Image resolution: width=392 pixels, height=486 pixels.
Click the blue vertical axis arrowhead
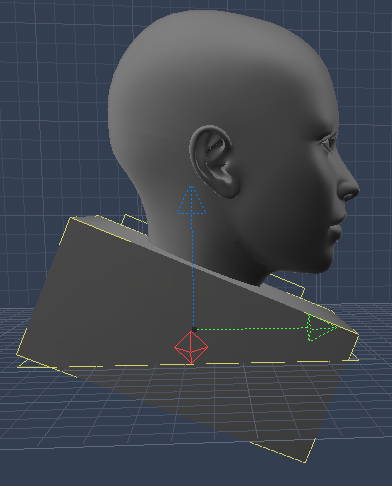point(191,200)
